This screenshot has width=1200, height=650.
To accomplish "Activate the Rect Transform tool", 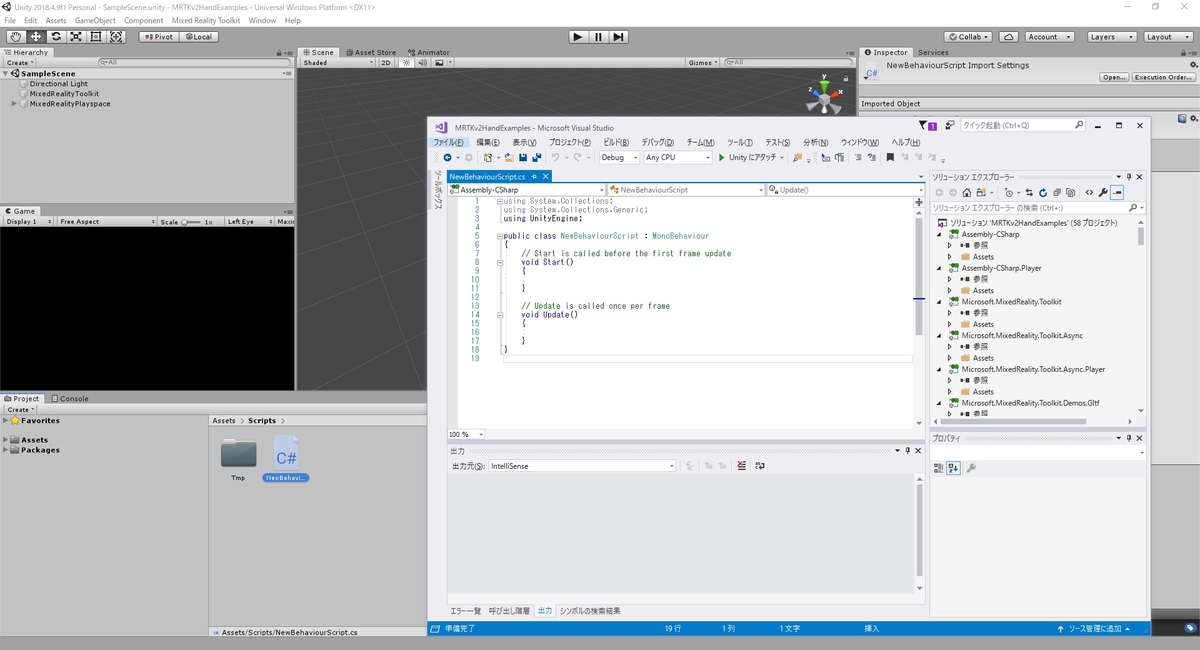I will (x=95, y=36).
